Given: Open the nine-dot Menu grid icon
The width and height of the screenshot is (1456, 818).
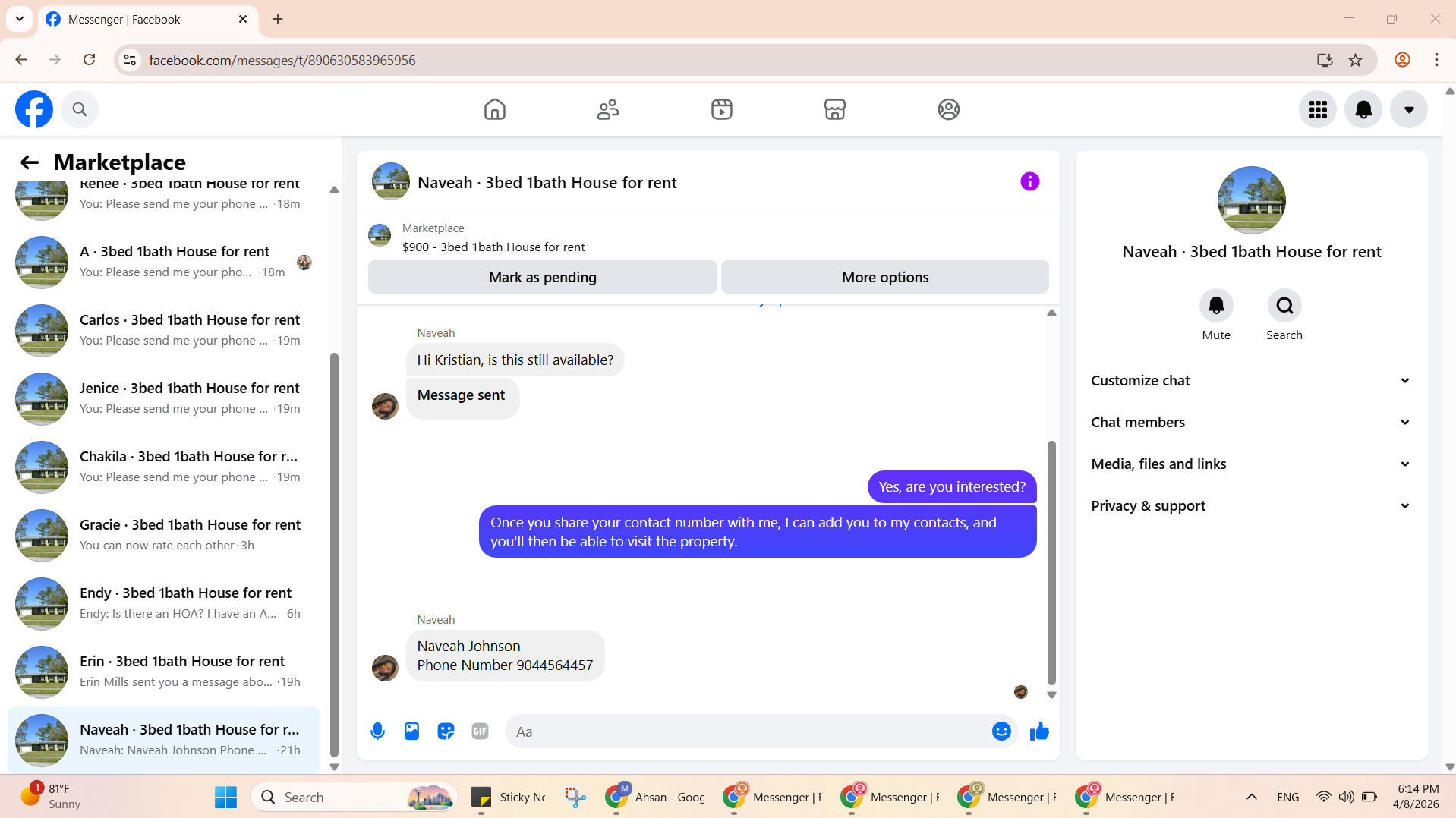Looking at the screenshot, I should tap(1318, 109).
